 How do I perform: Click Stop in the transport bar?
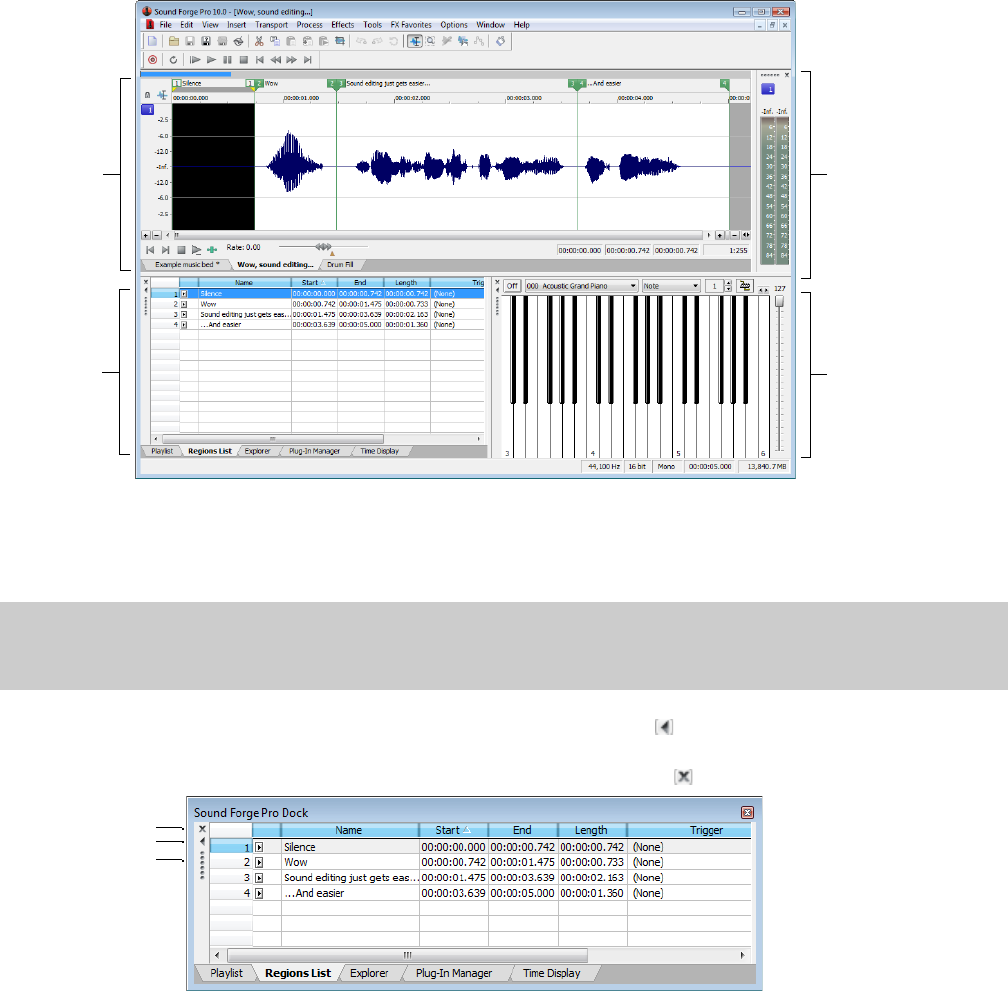pyautogui.click(x=244, y=60)
